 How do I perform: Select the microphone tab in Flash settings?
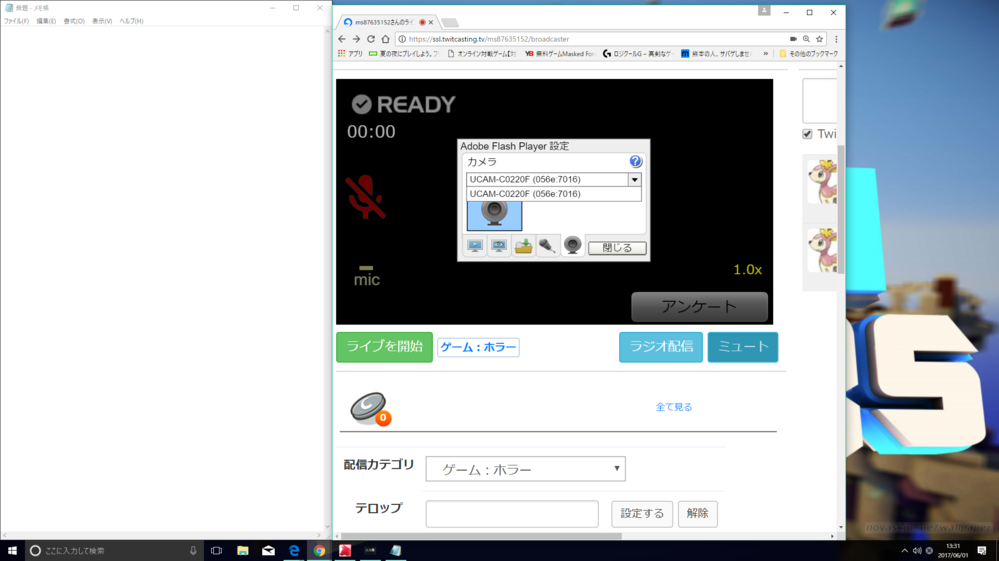click(548, 246)
